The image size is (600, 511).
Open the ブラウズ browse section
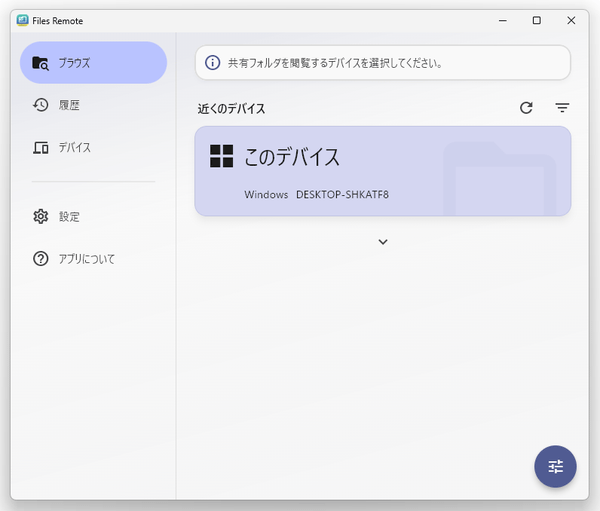click(93, 63)
